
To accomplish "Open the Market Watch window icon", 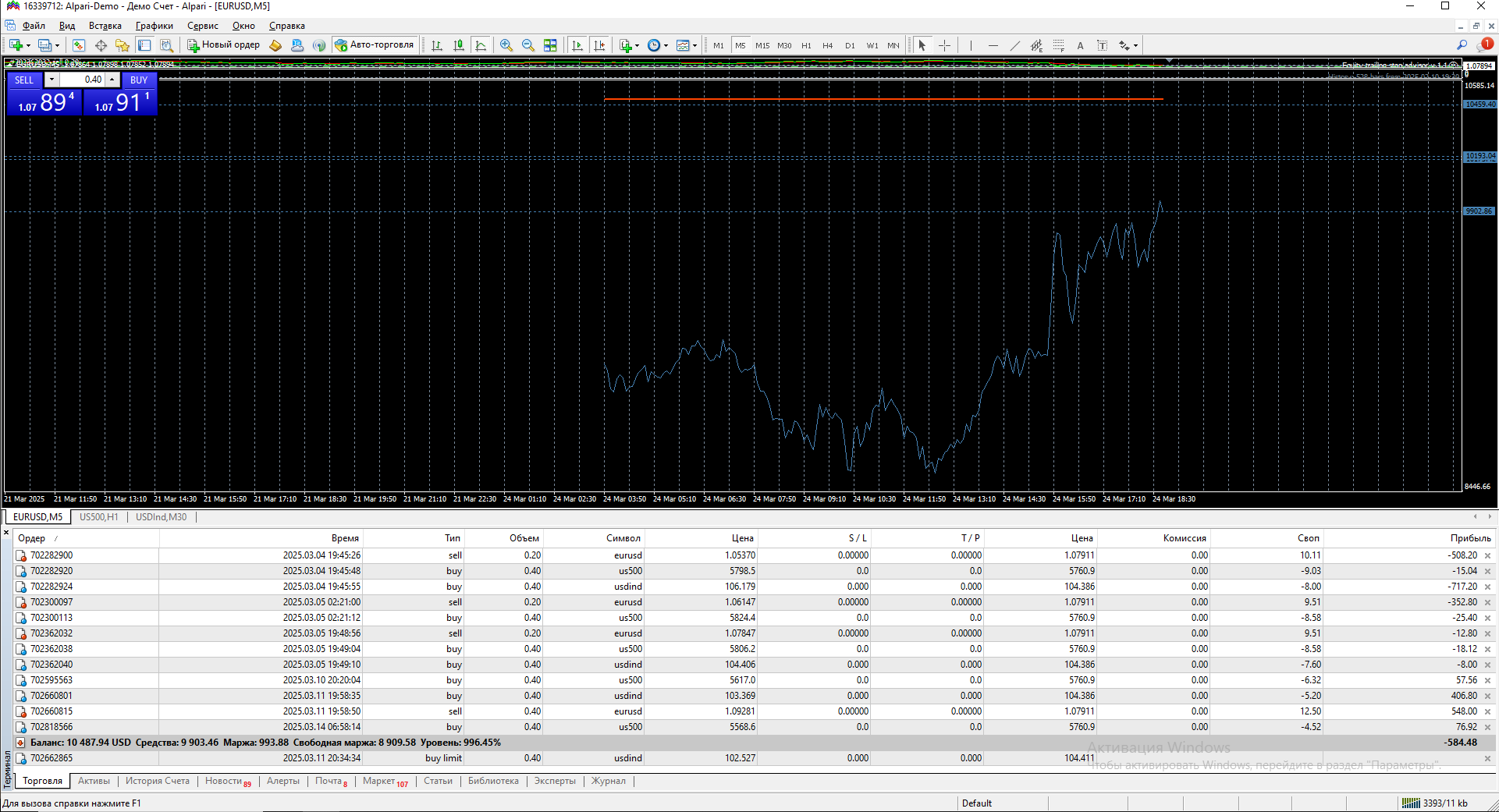I will tap(79, 45).
